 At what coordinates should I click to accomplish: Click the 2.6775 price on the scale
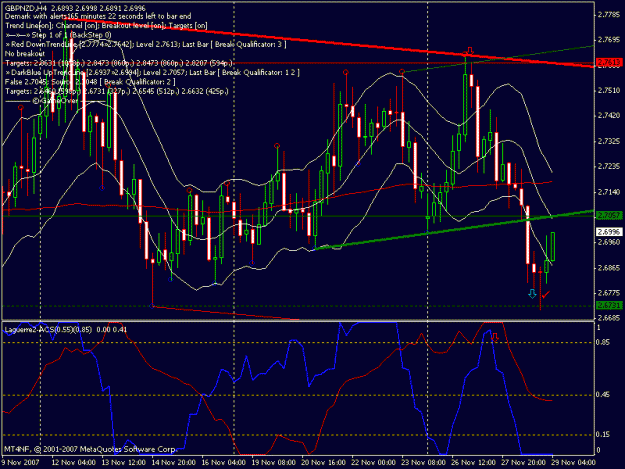[609, 293]
